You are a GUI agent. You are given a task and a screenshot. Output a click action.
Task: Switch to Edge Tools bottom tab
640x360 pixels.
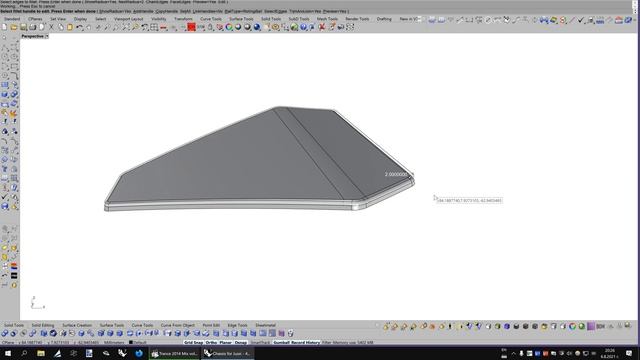pos(237,325)
